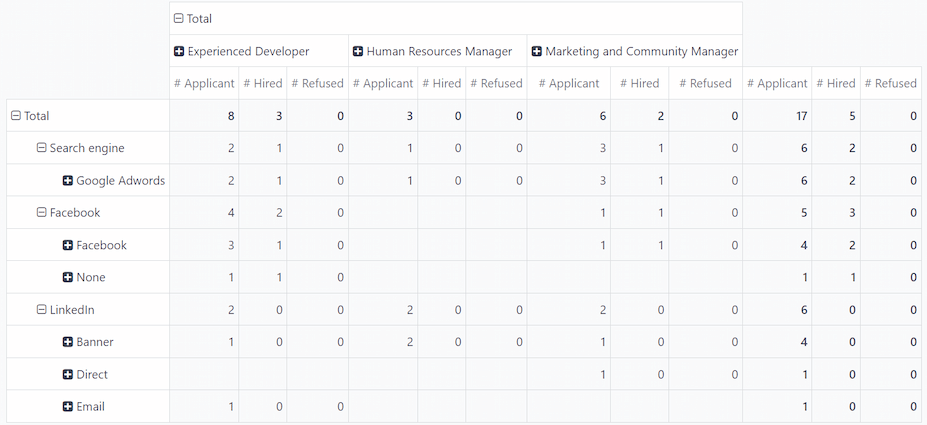Collapse the Total column header
927x425 pixels.
[179, 18]
